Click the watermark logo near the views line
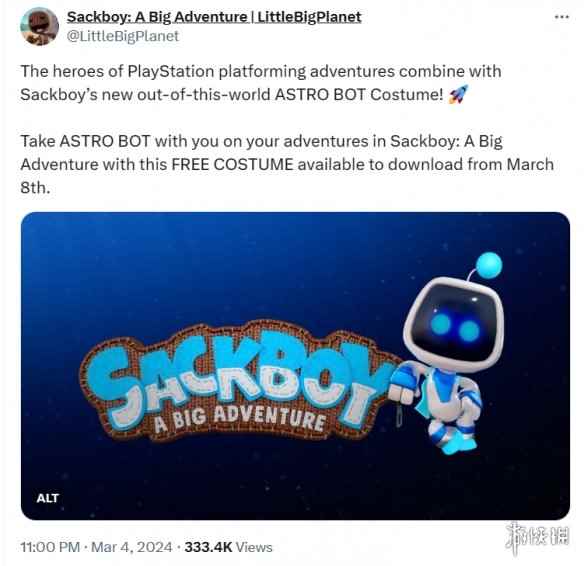 pos(537,537)
